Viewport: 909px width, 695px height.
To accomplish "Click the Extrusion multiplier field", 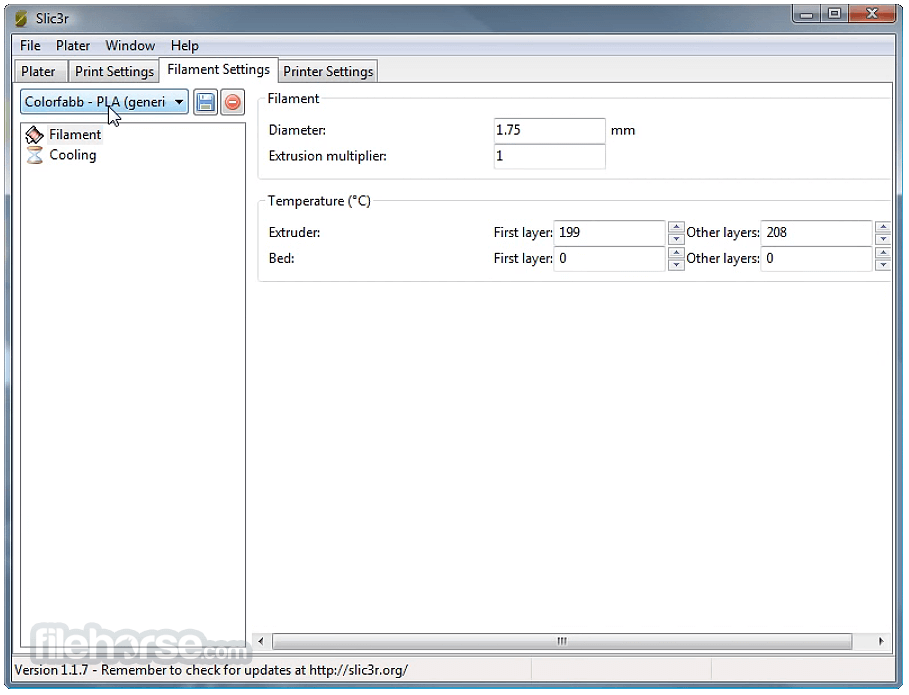I will (x=549, y=157).
